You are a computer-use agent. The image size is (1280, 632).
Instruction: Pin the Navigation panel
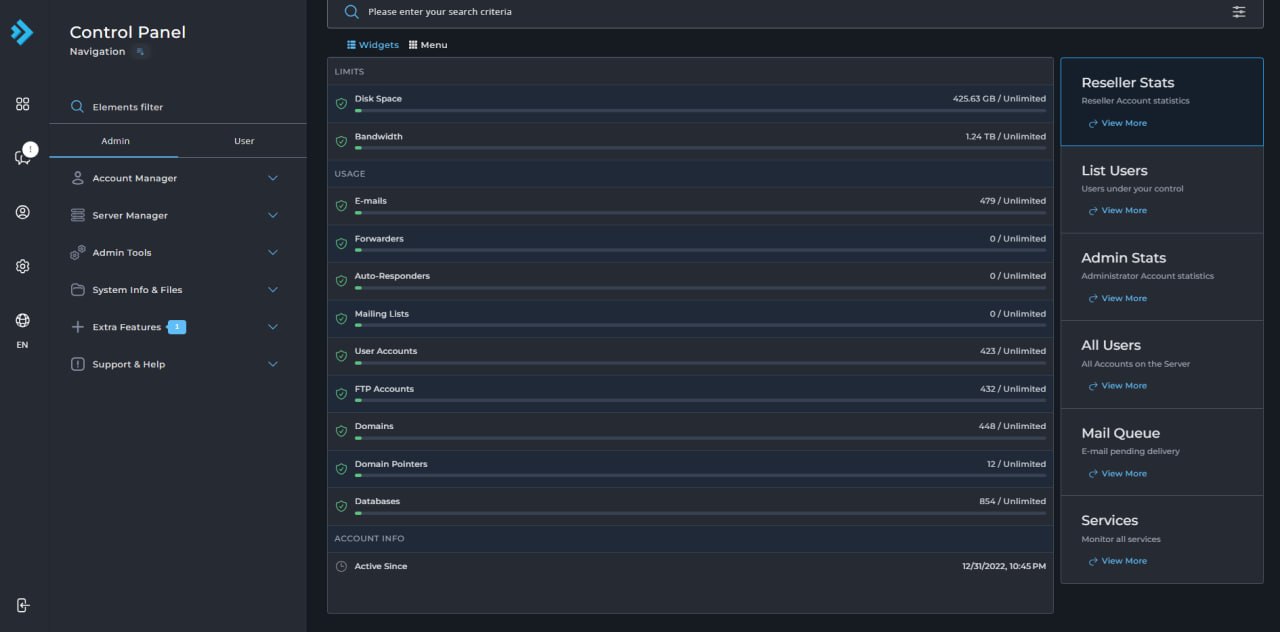click(141, 51)
